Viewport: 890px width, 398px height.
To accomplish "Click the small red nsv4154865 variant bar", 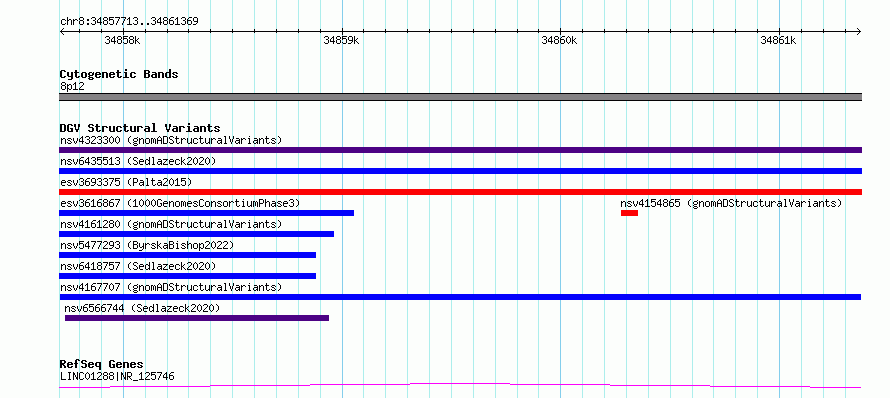I will (629, 213).
